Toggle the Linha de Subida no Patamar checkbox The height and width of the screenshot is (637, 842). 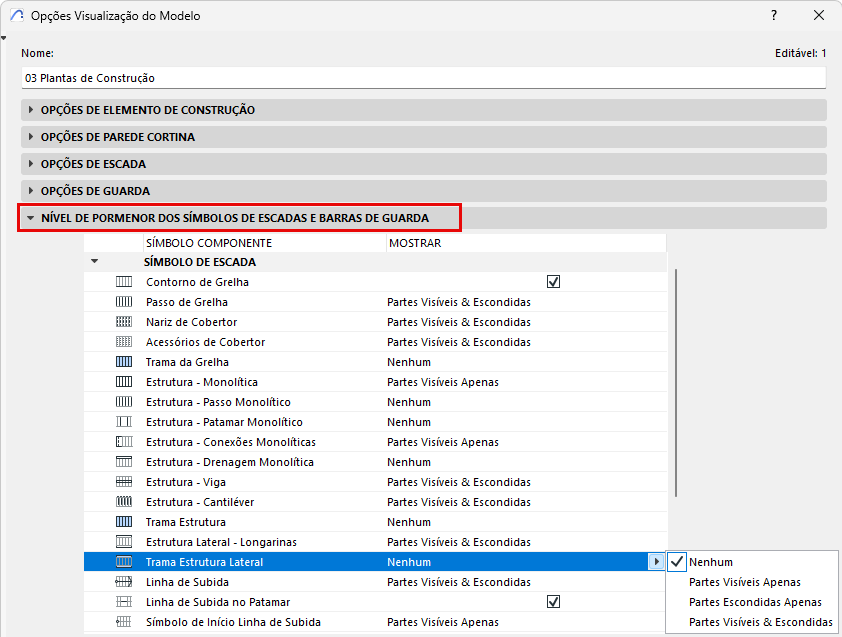tap(553, 602)
